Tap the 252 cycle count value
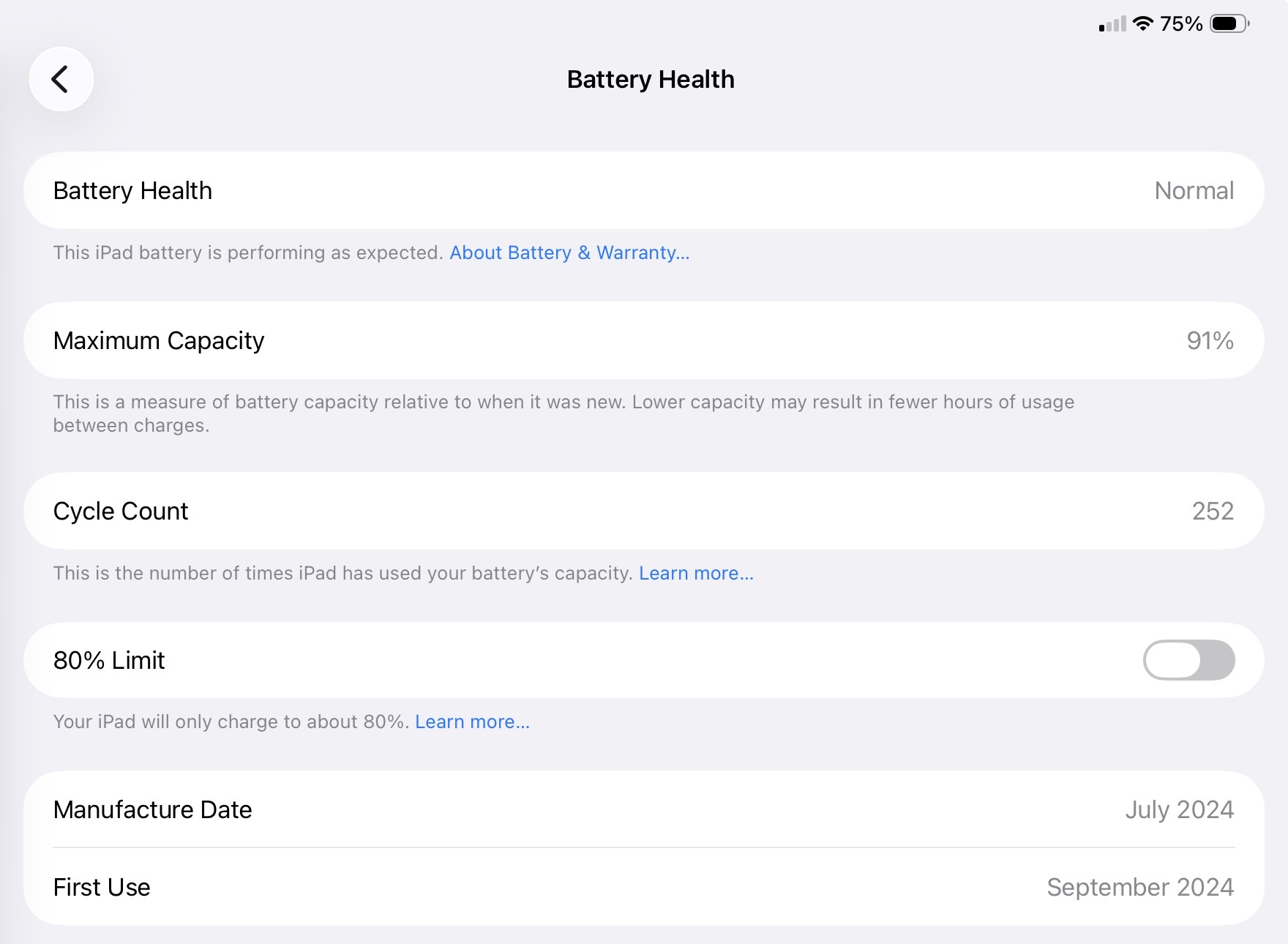1288x944 pixels. pos(1213,511)
